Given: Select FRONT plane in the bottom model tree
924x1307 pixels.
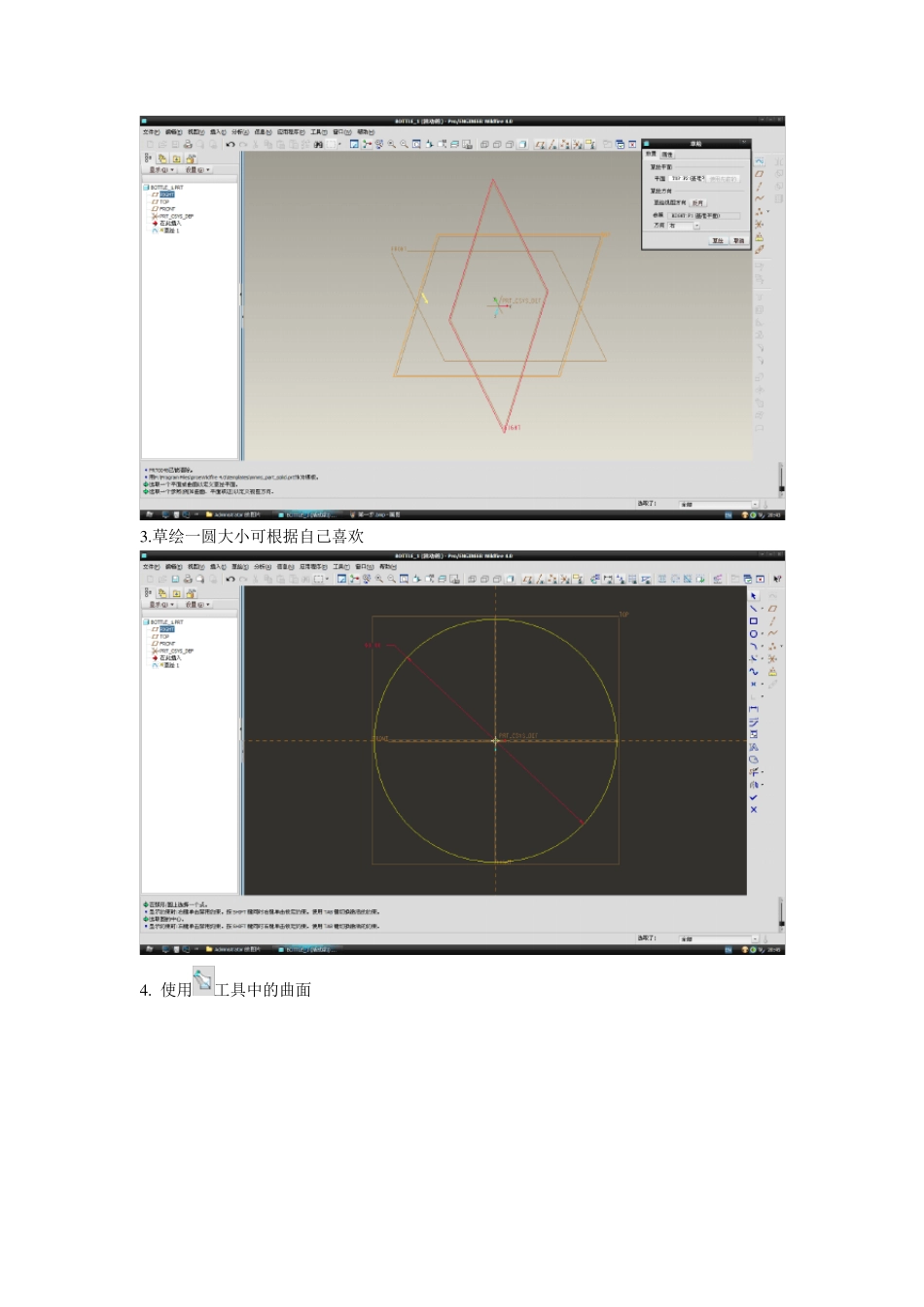Looking at the screenshot, I should [x=167, y=644].
